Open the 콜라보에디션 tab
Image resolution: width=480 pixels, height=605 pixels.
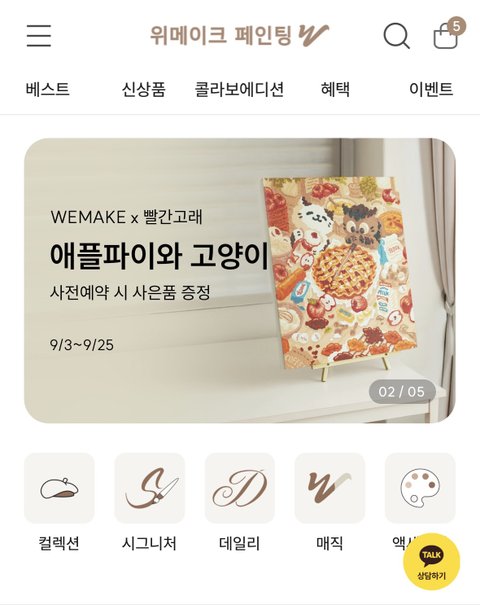[239, 89]
